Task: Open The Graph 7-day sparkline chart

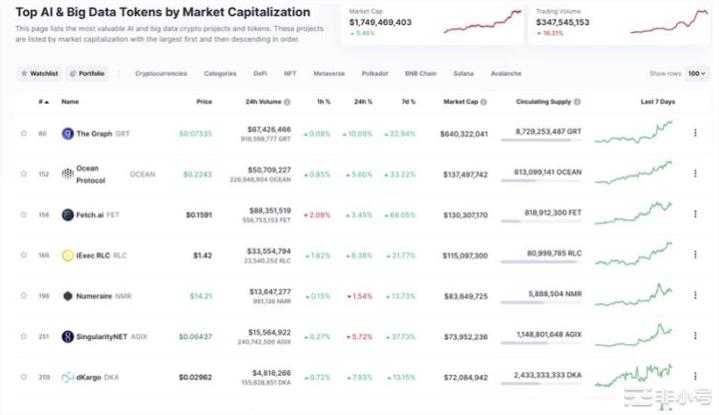Action: (x=634, y=133)
